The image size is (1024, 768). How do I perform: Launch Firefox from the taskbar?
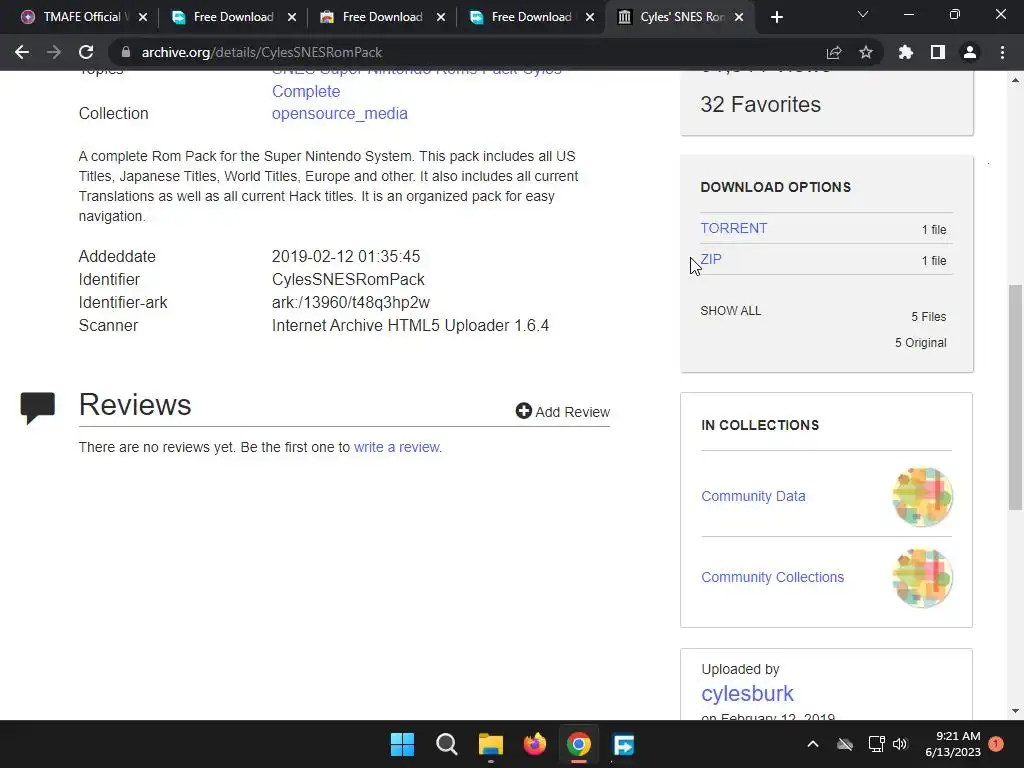535,744
